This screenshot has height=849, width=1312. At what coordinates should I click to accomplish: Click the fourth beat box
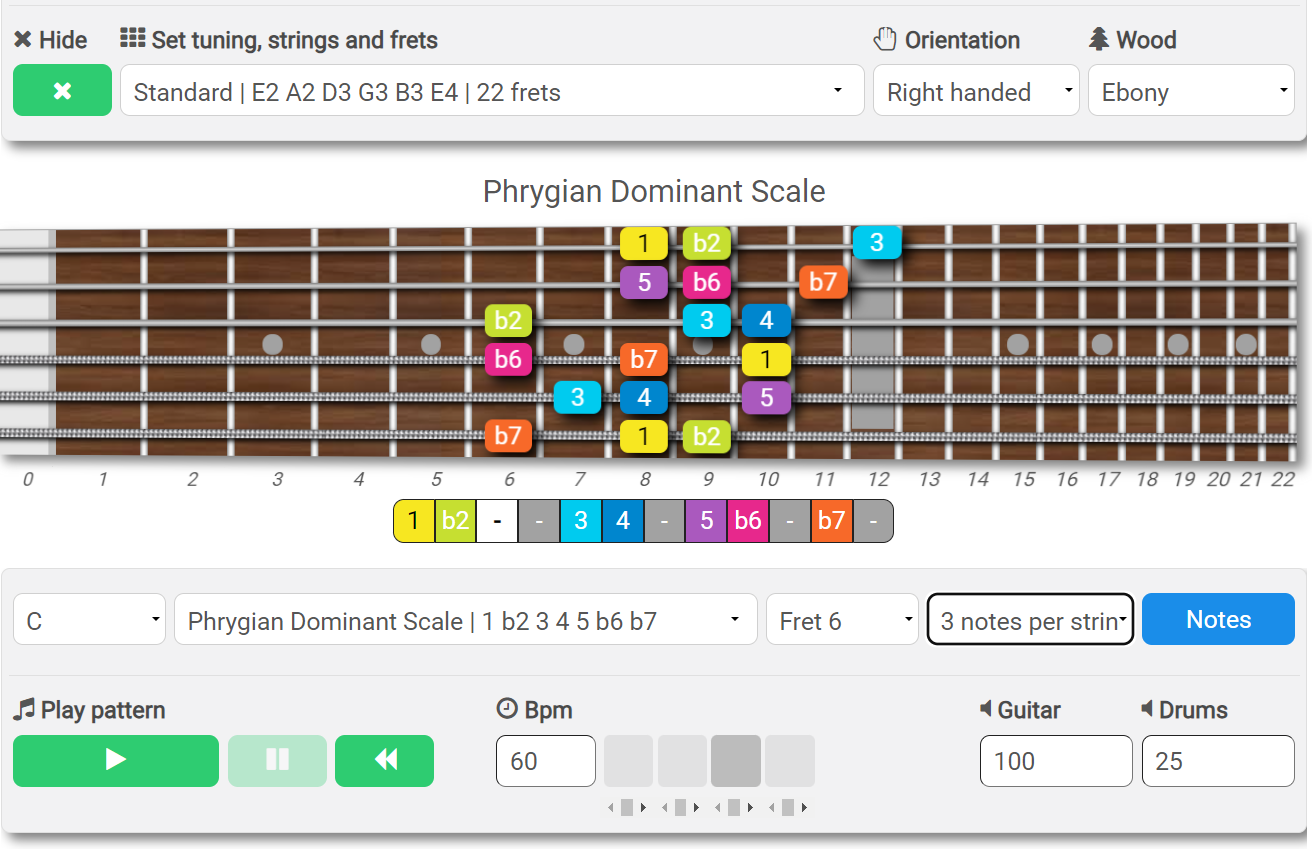[790, 761]
